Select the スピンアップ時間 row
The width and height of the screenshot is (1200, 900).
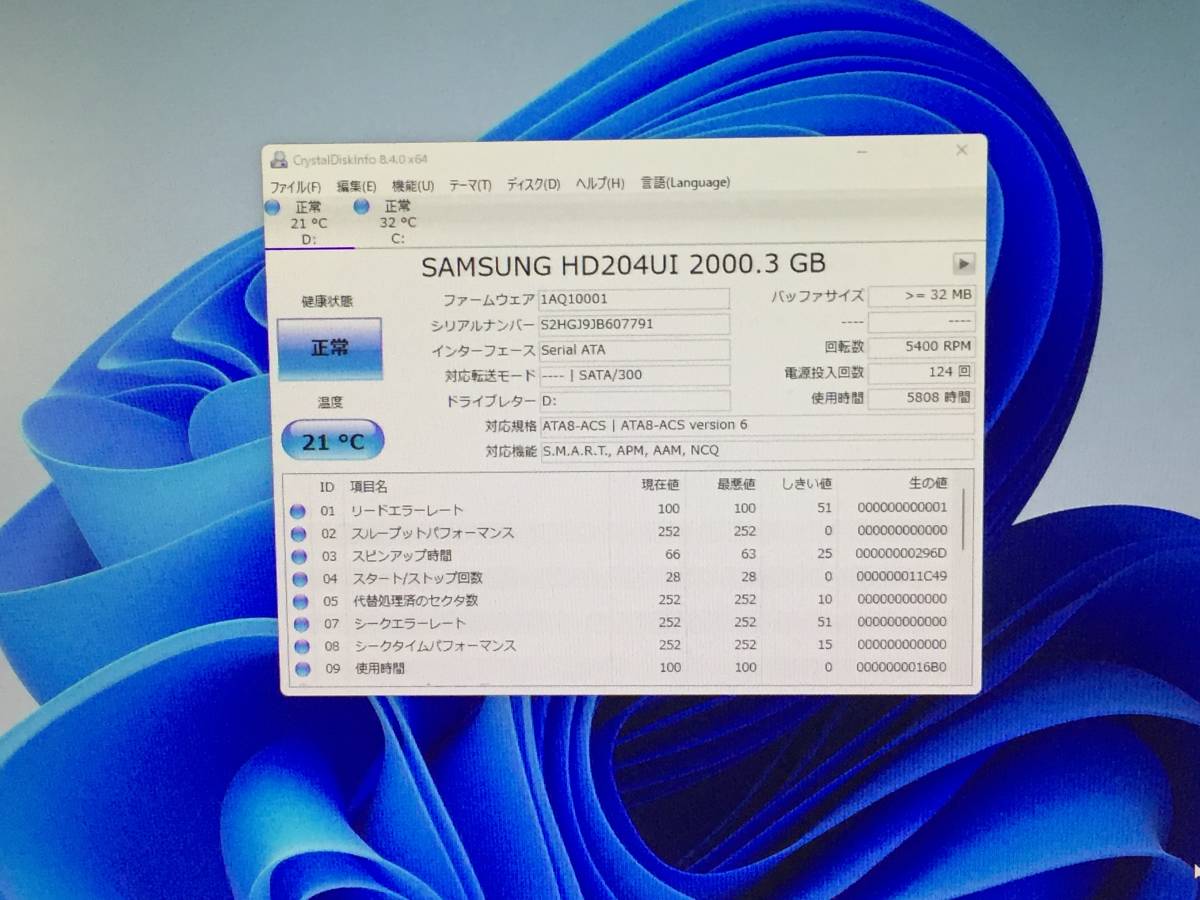[620, 555]
